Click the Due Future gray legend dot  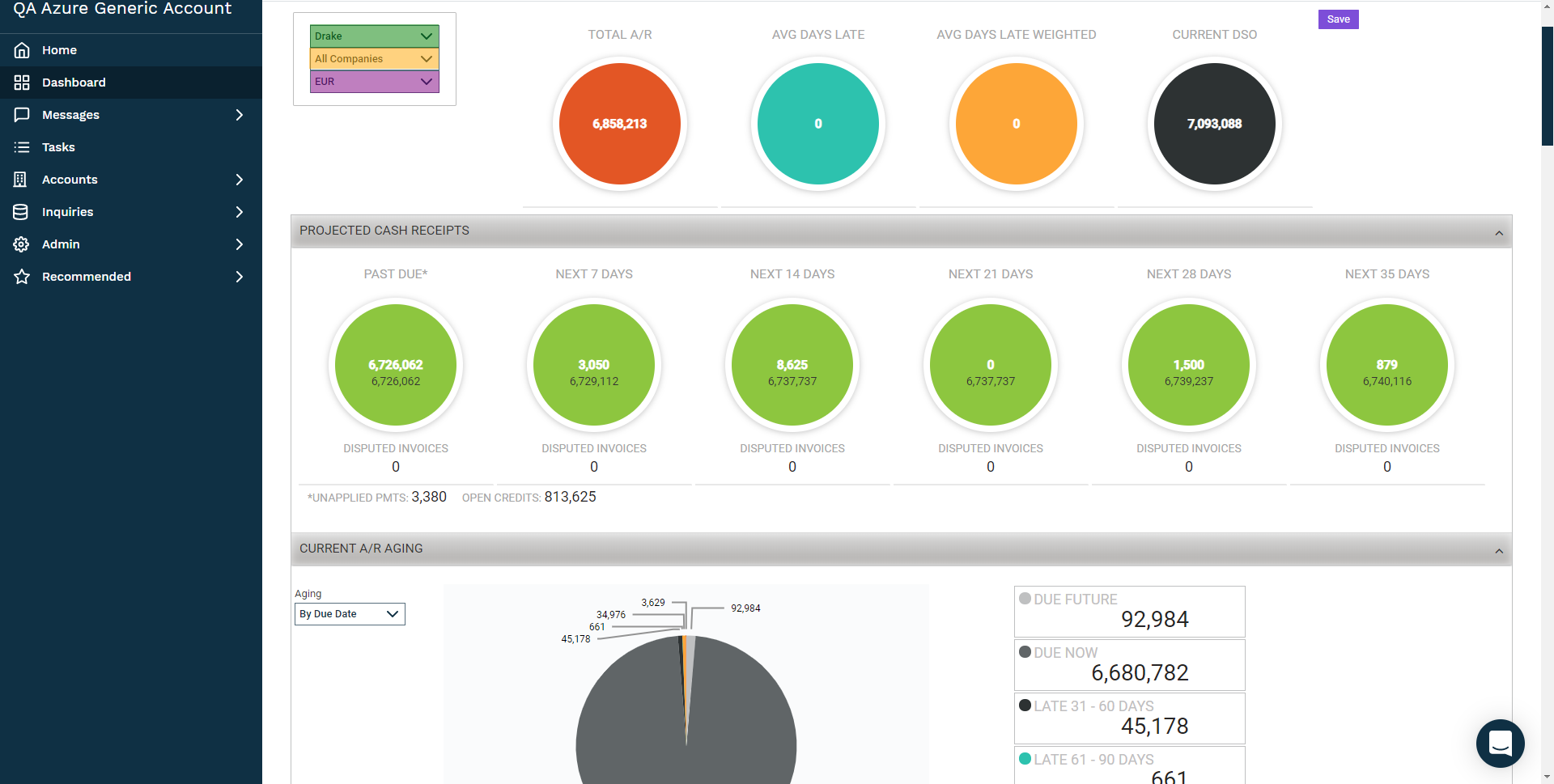[1025, 599]
